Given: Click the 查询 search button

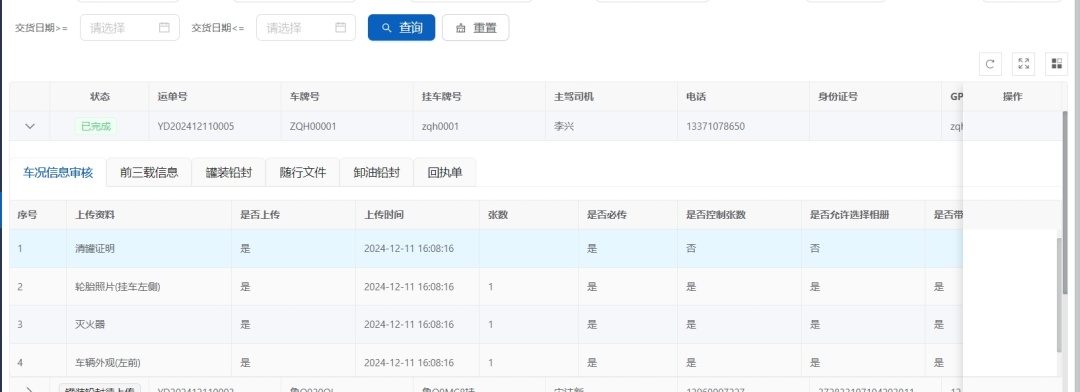Looking at the screenshot, I should (x=402, y=28).
